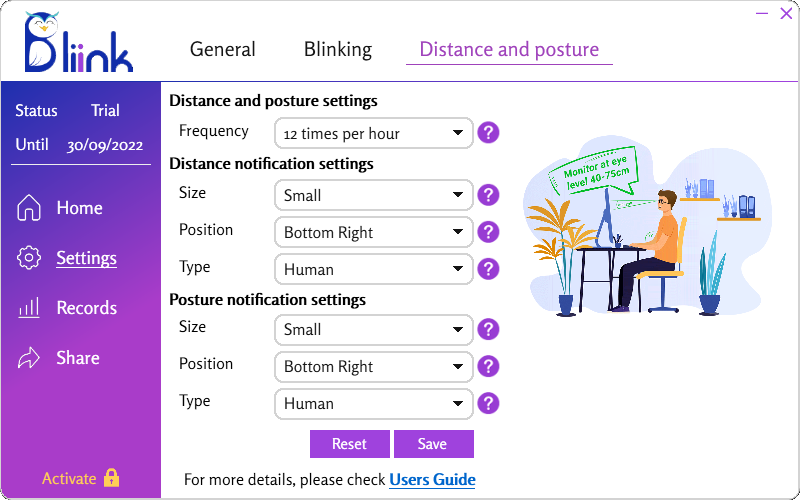Click the Bliink owl logo
800x500 pixels.
coord(78,42)
